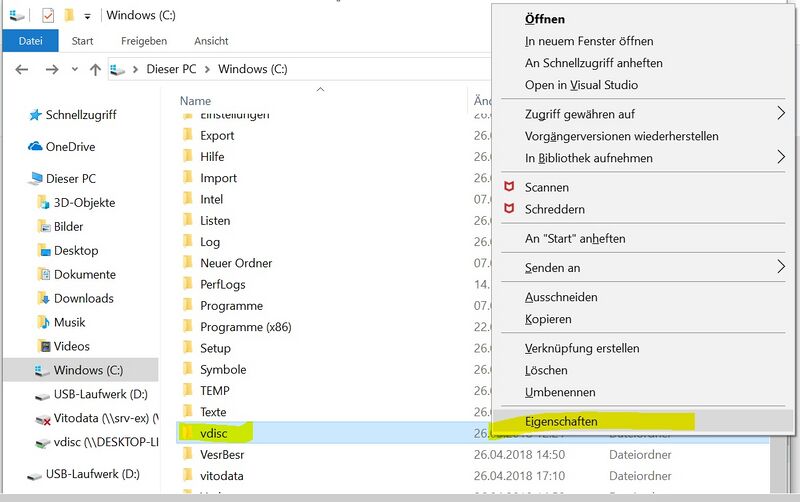Viewport: 800px width, 502px height.
Task: Expand the 'Zugriff gewähren auf' submenu
Action: [781, 114]
